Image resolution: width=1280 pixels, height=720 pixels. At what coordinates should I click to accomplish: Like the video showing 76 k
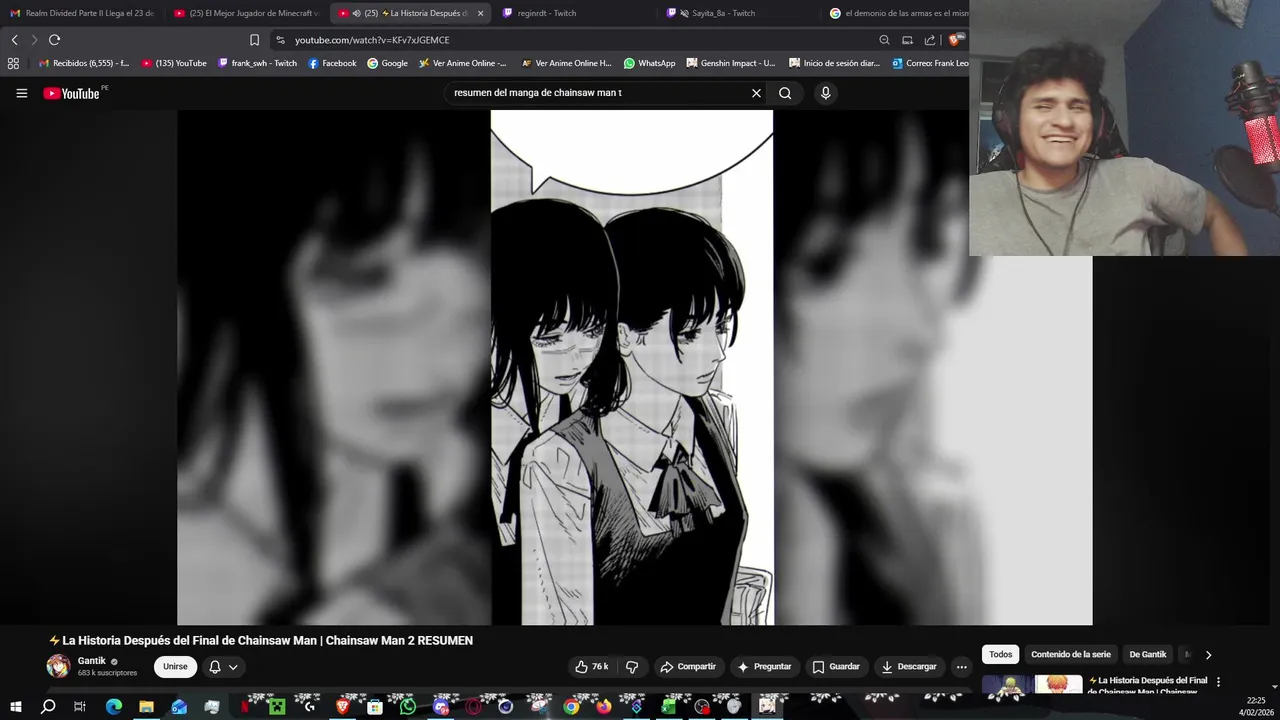pos(591,667)
